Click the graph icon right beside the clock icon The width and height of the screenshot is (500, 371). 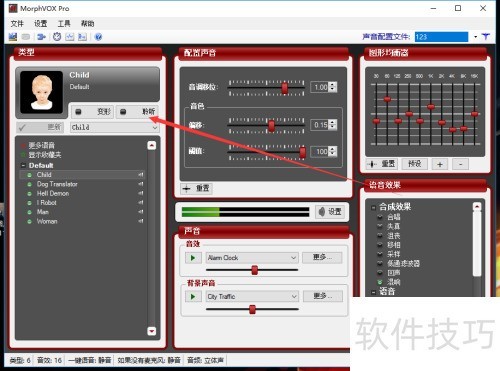pos(70,37)
